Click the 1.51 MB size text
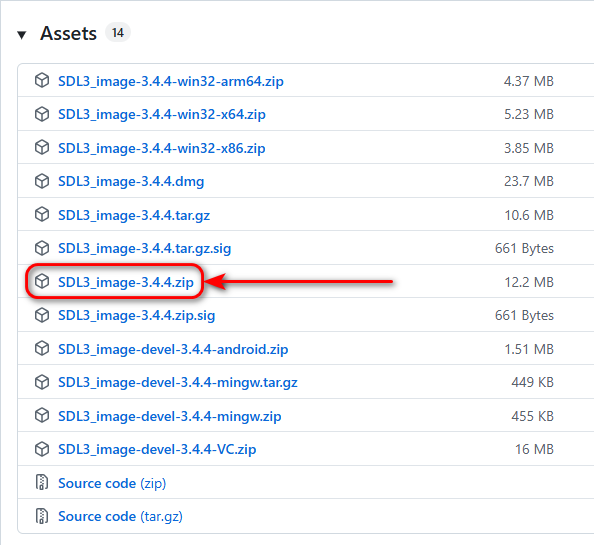 (x=529, y=349)
